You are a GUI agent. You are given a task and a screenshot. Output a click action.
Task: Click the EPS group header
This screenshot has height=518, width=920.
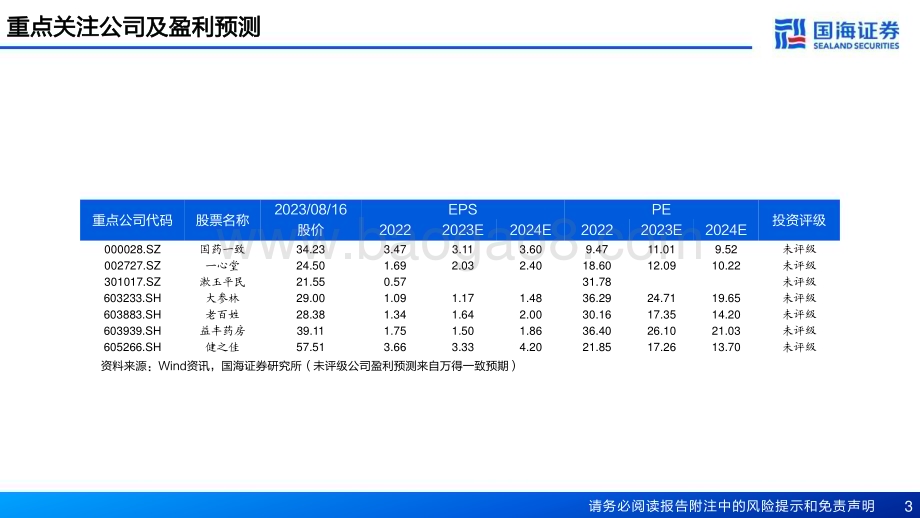coord(462,209)
